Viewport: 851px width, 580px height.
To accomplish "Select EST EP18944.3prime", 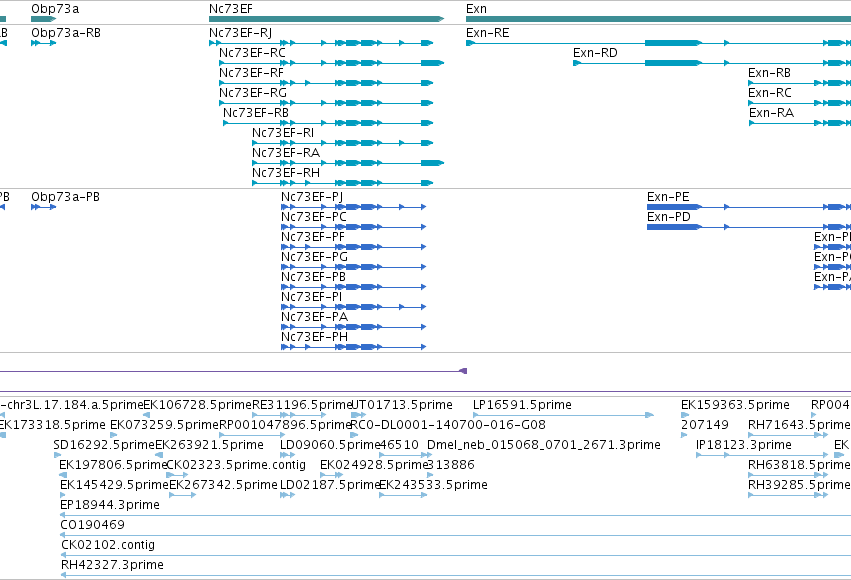I will click(110, 506).
